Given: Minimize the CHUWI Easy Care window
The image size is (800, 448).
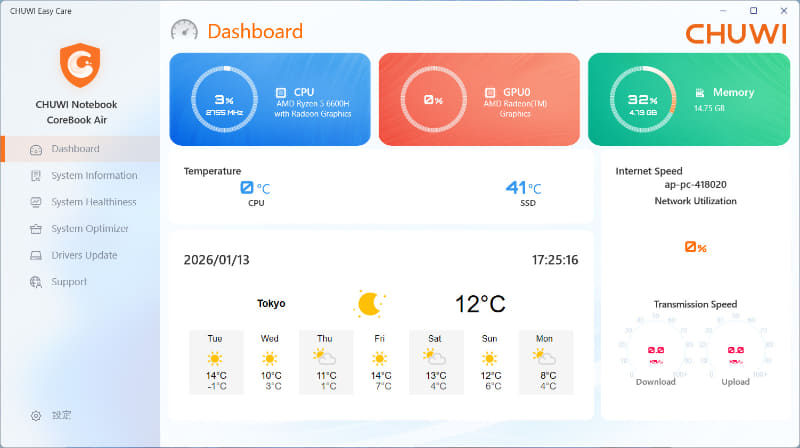Looking at the screenshot, I should tap(723, 11).
